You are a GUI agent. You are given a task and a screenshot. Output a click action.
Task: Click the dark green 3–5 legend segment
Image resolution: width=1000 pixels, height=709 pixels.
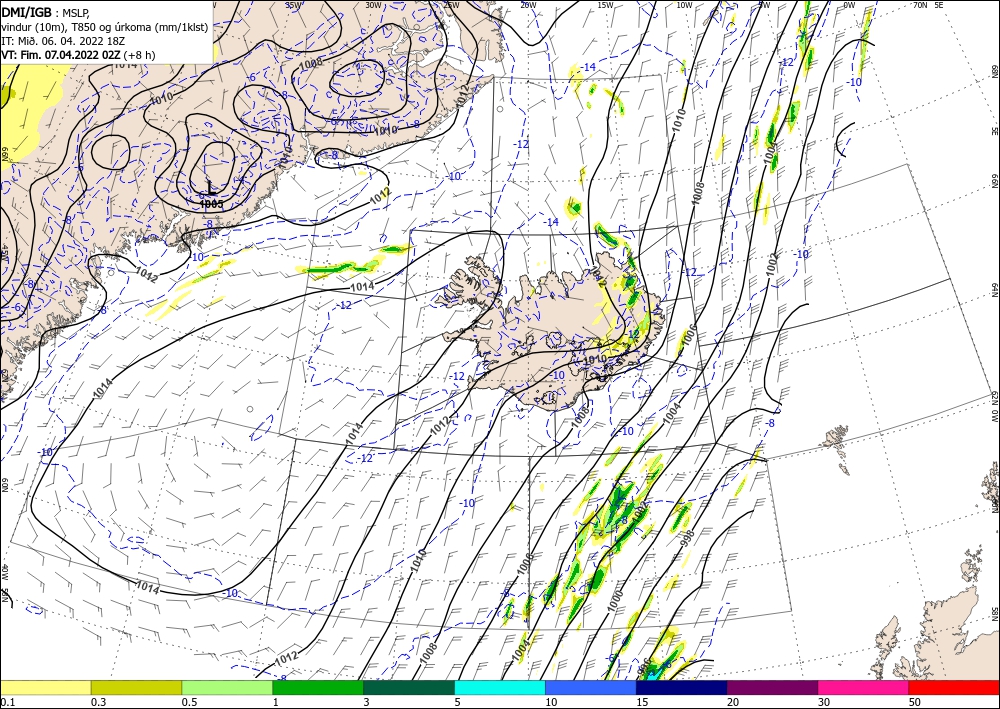[409, 687]
